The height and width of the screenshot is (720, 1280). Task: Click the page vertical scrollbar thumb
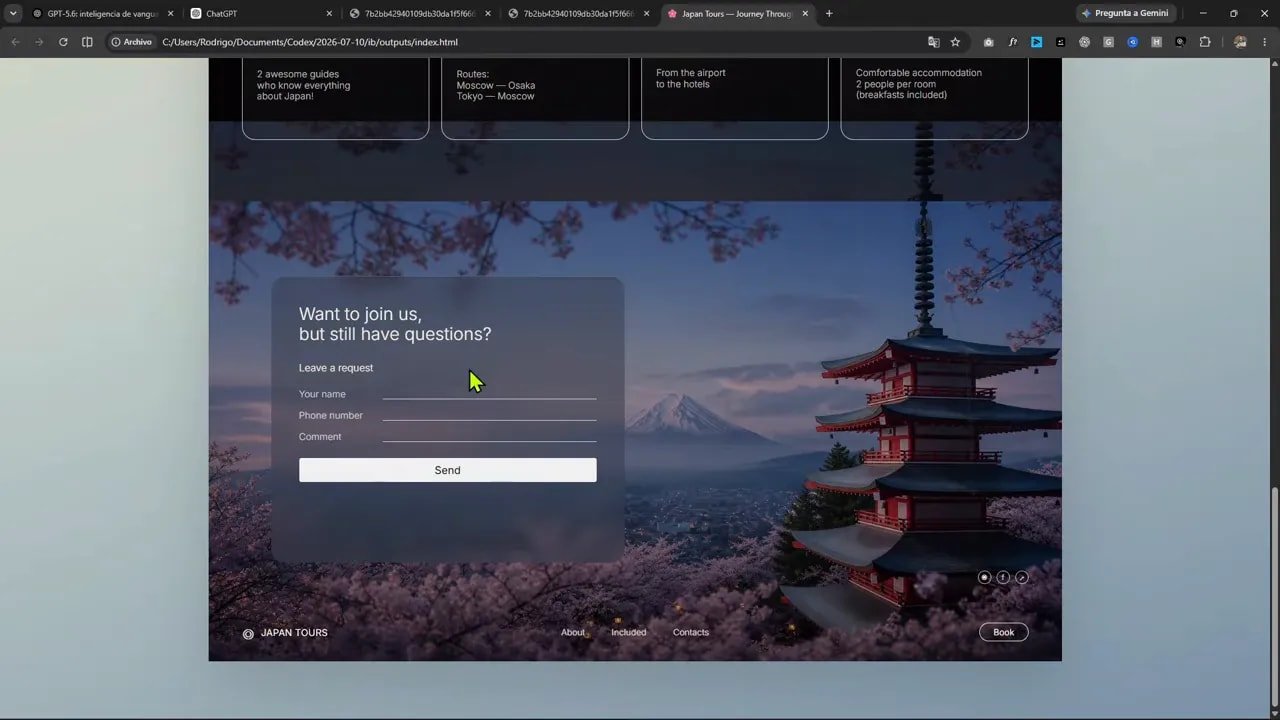pos(1274,597)
